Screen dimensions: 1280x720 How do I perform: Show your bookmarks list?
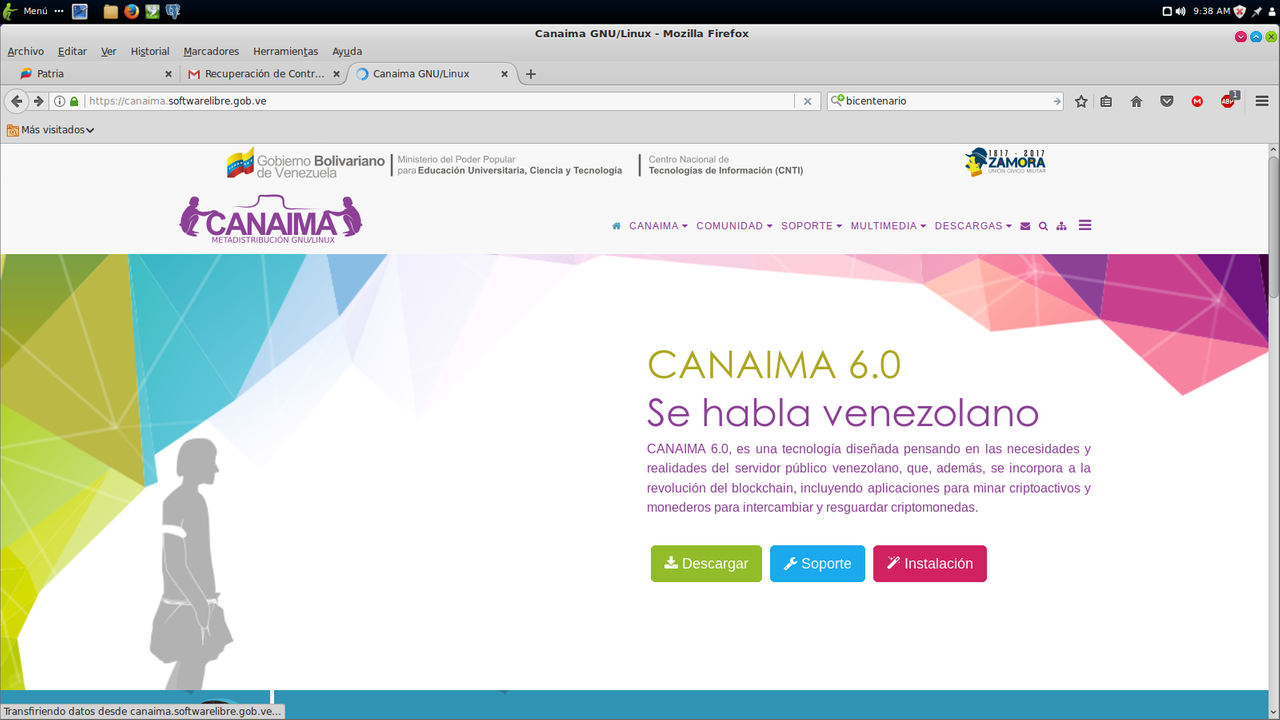point(1106,101)
